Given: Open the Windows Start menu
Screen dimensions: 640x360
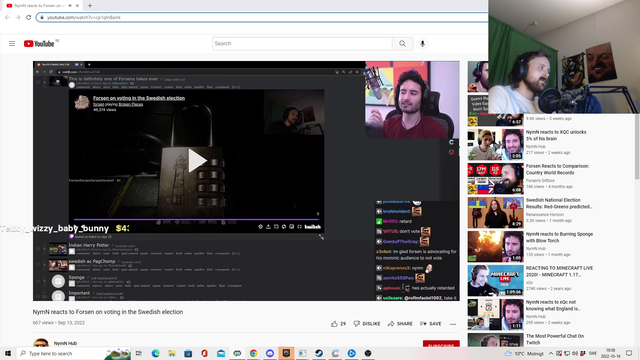Looking at the screenshot, I should click(x=8, y=353).
